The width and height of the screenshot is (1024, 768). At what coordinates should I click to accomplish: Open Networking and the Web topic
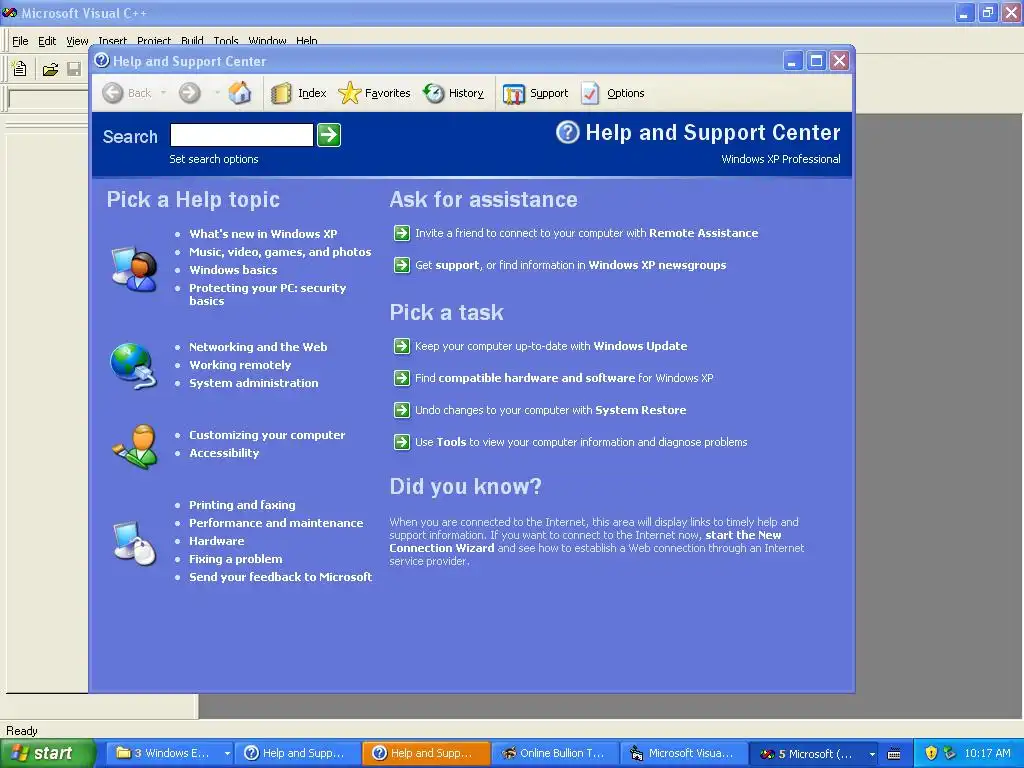click(x=258, y=347)
